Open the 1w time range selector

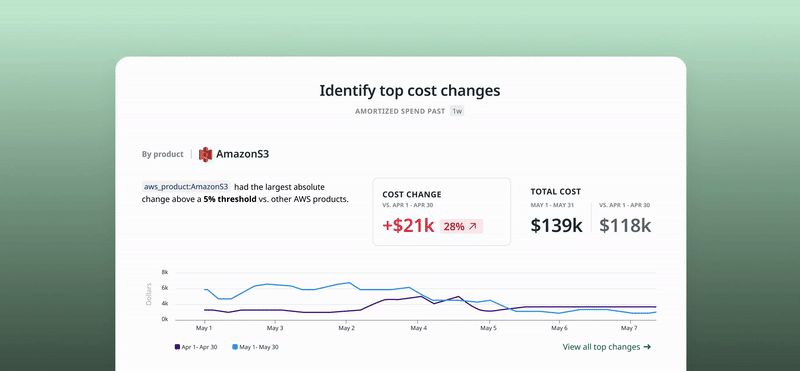click(457, 111)
